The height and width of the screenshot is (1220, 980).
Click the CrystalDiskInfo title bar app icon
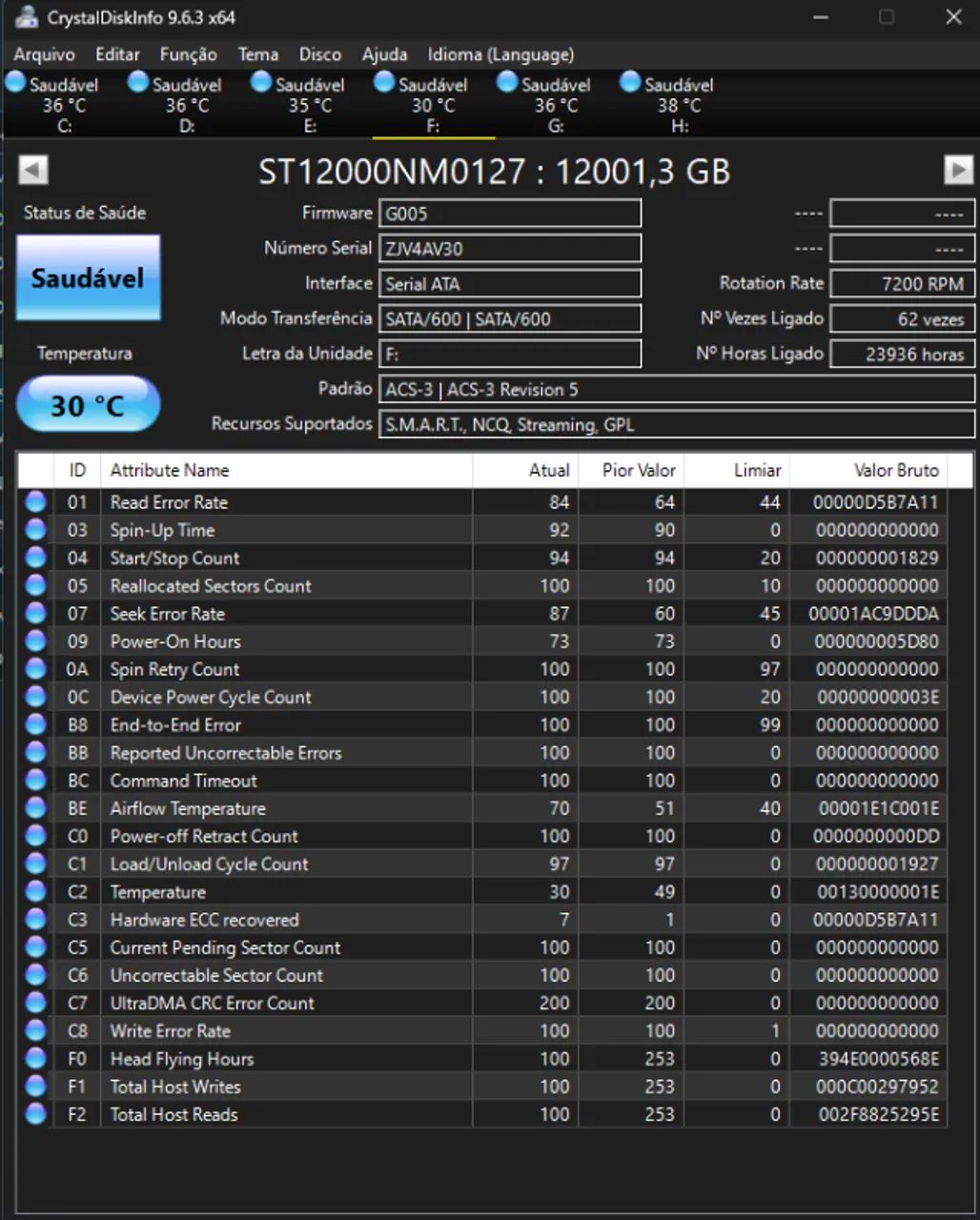pos(26,17)
